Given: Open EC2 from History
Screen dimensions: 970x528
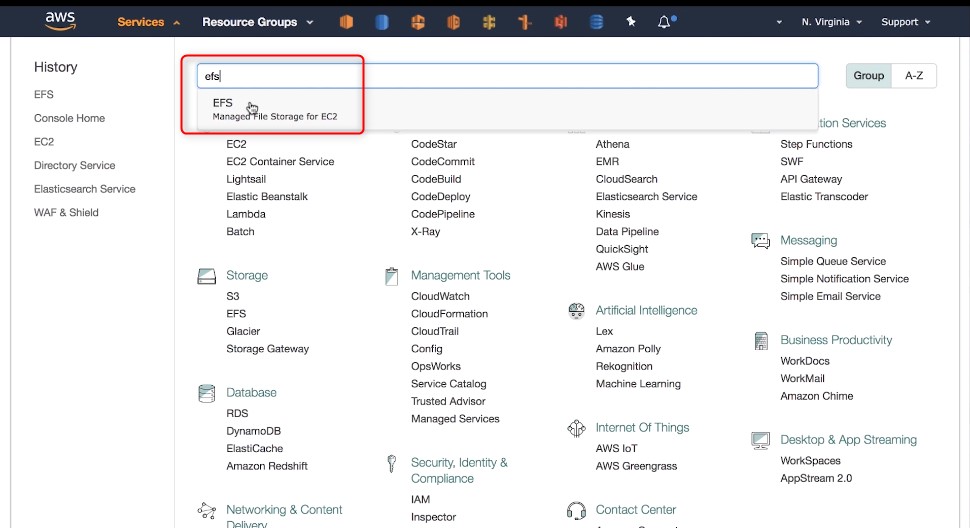Looking at the screenshot, I should (44, 142).
